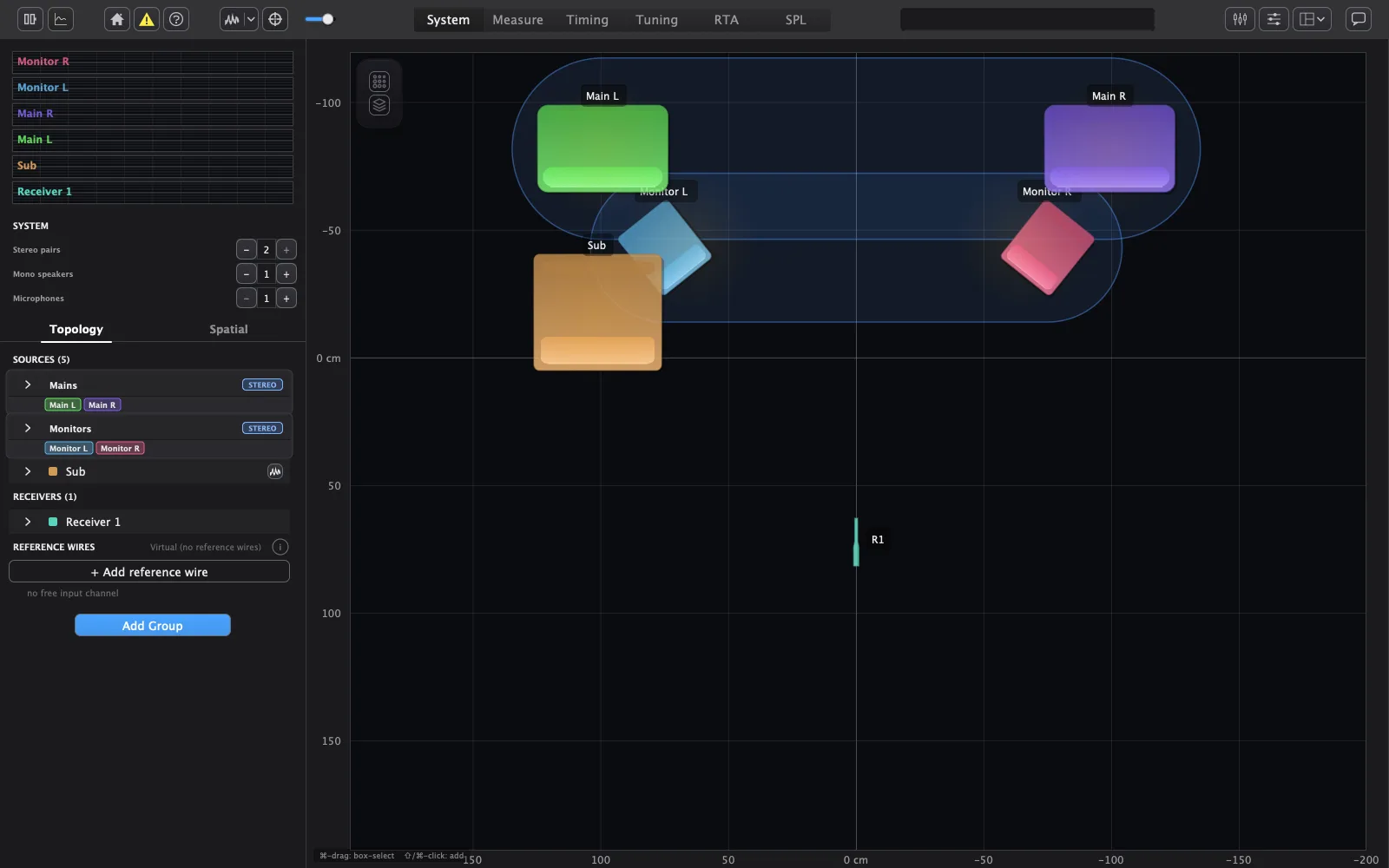Toggle the blue switch in the toolbar
This screenshot has height=868, width=1389.
pos(319,19)
